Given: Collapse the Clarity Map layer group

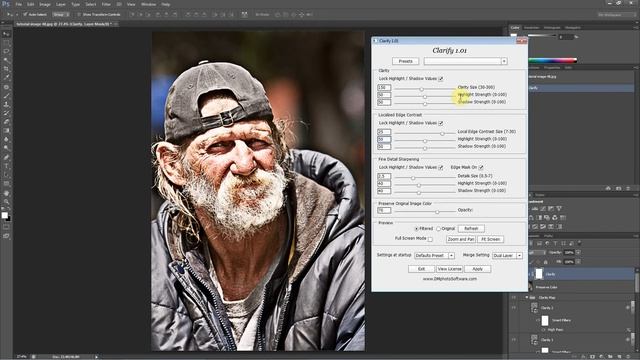Looking at the screenshot, I should (527, 298).
